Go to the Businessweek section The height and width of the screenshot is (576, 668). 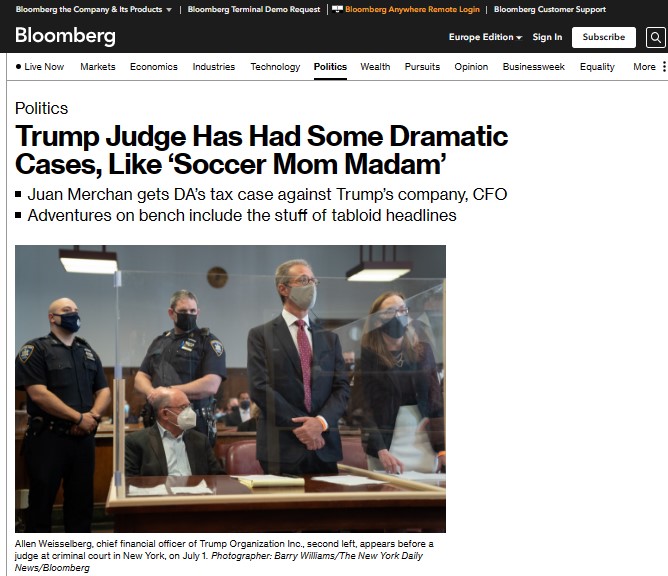click(533, 66)
